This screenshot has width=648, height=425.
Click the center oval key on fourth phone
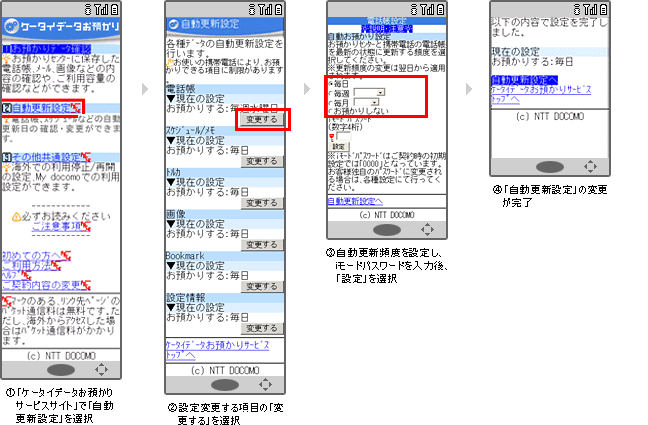pos(550,167)
